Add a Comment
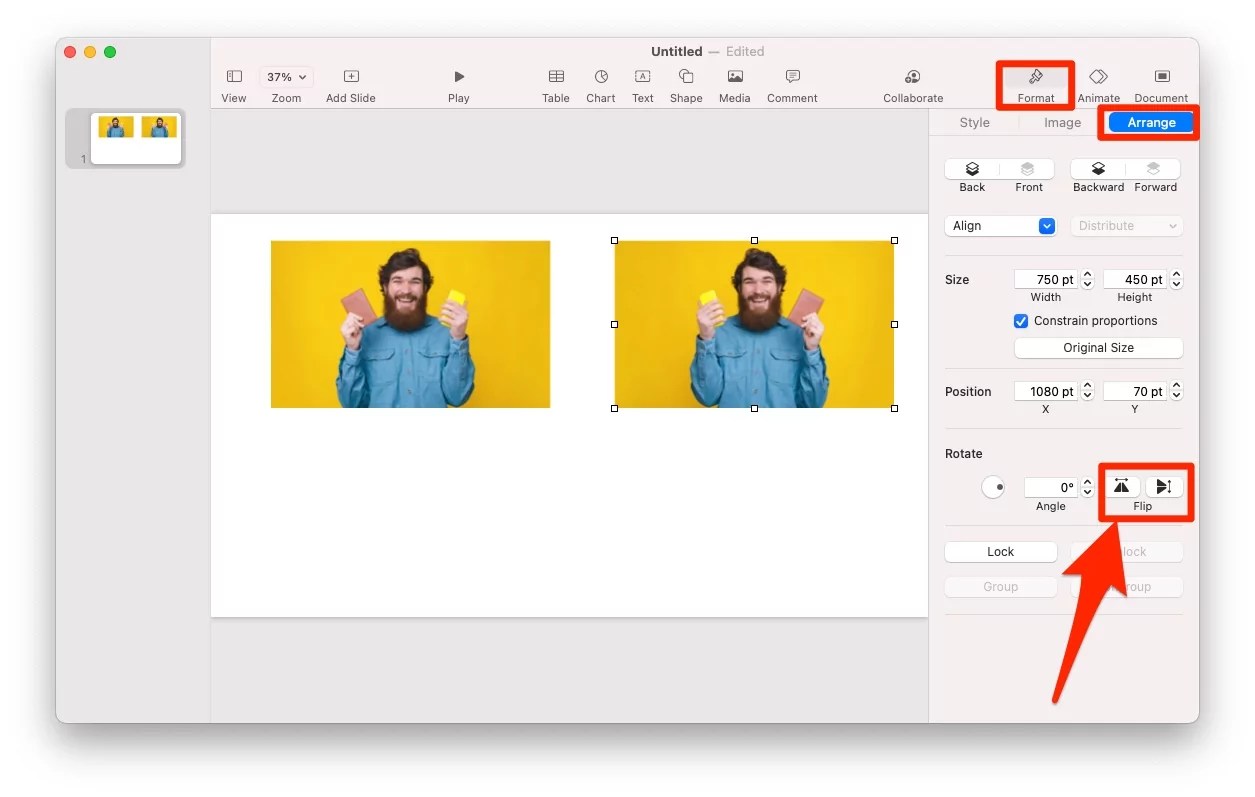The height and width of the screenshot is (797, 1255). [791, 85]
